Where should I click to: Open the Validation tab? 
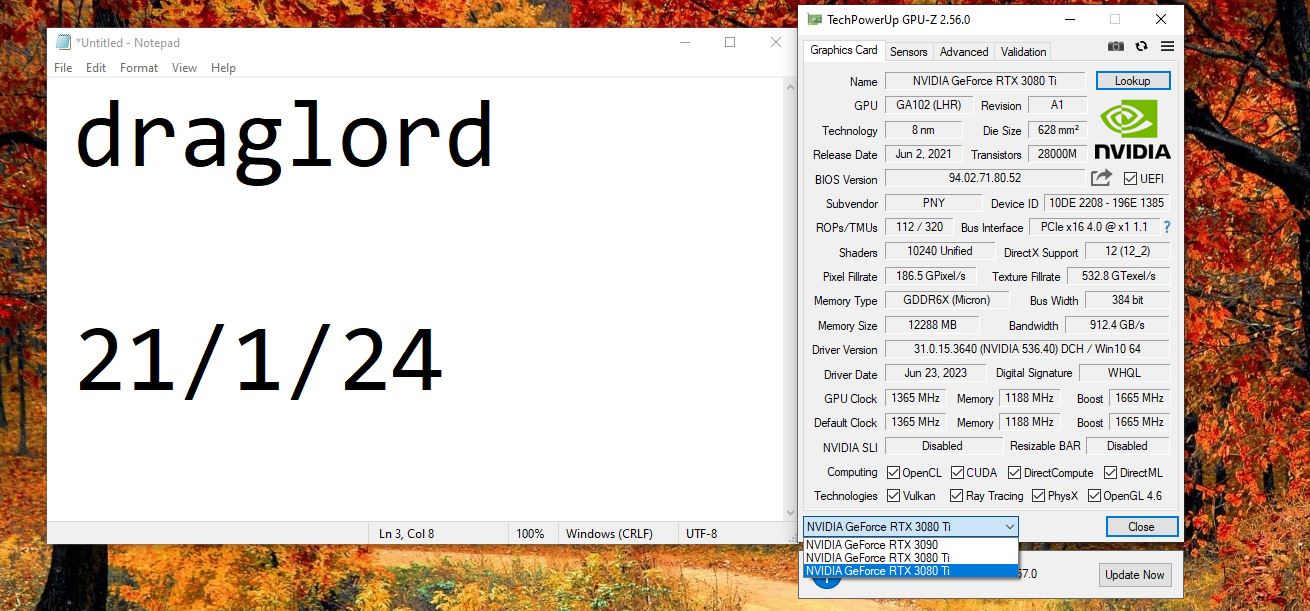click(x=1023, y=52)
